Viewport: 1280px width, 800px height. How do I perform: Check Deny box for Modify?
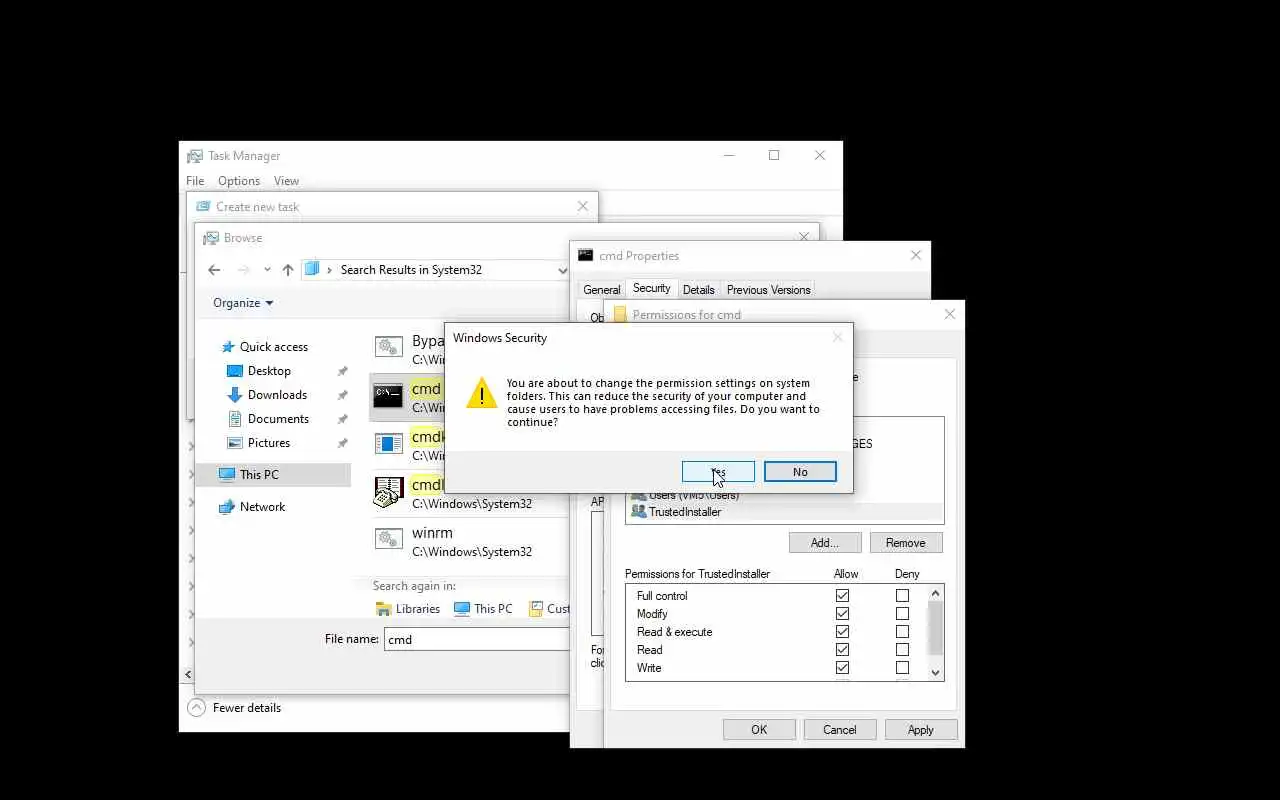[902, 614]
